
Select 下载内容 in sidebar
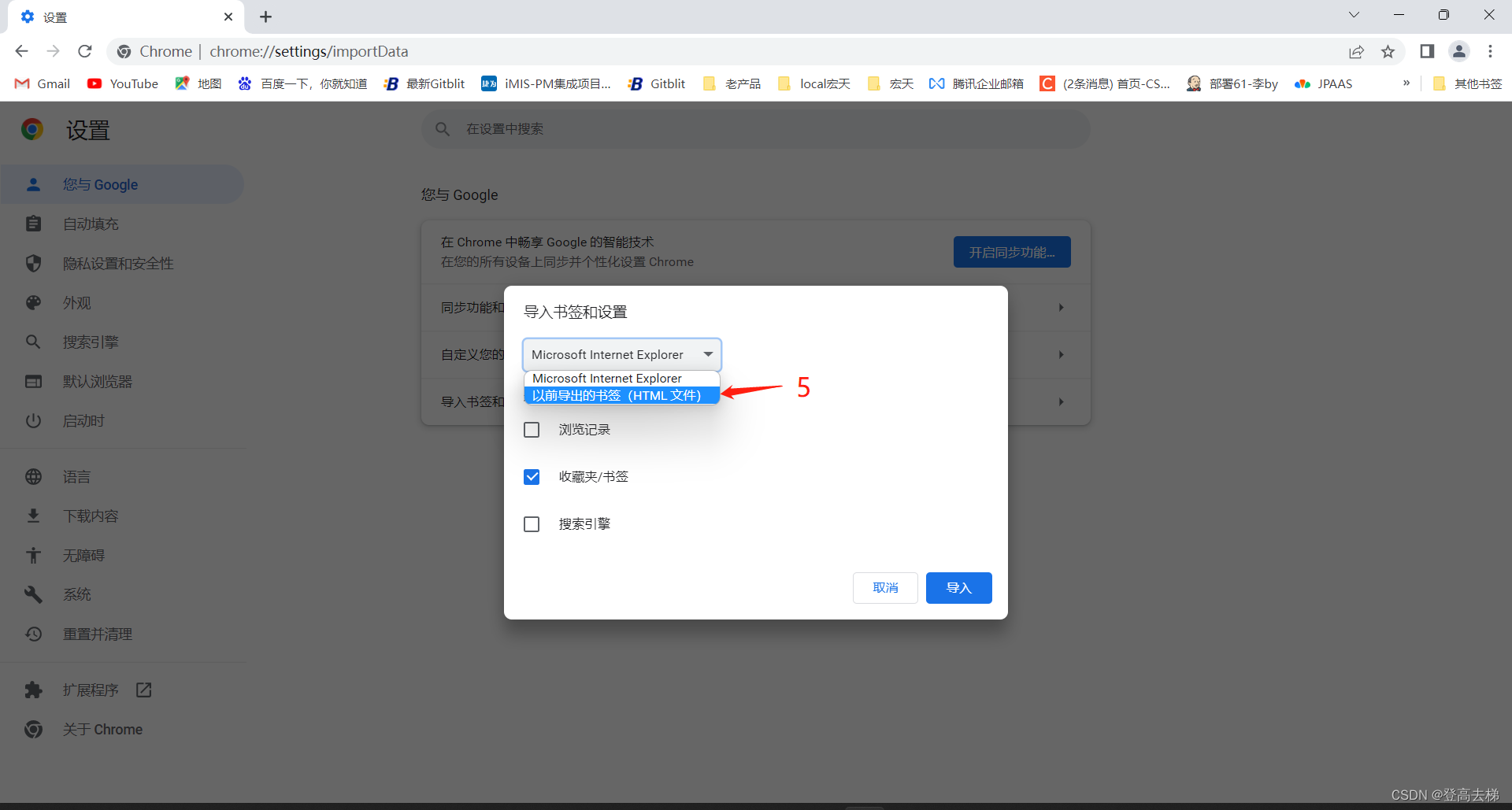[122, 516]
